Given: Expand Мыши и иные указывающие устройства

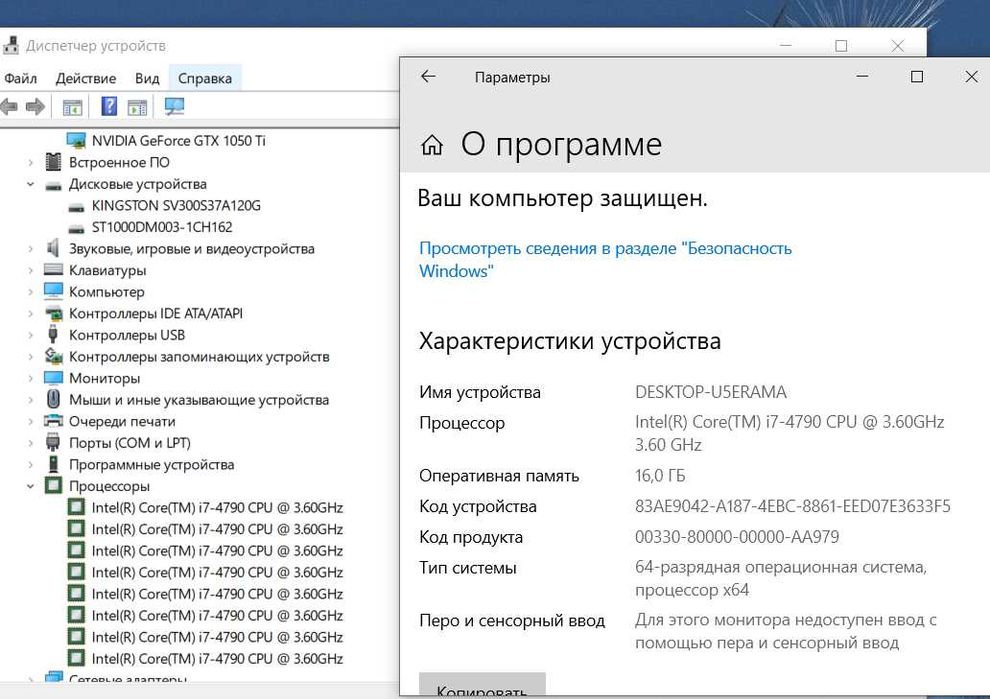Looking at the screenshot, I should point(30,400).
